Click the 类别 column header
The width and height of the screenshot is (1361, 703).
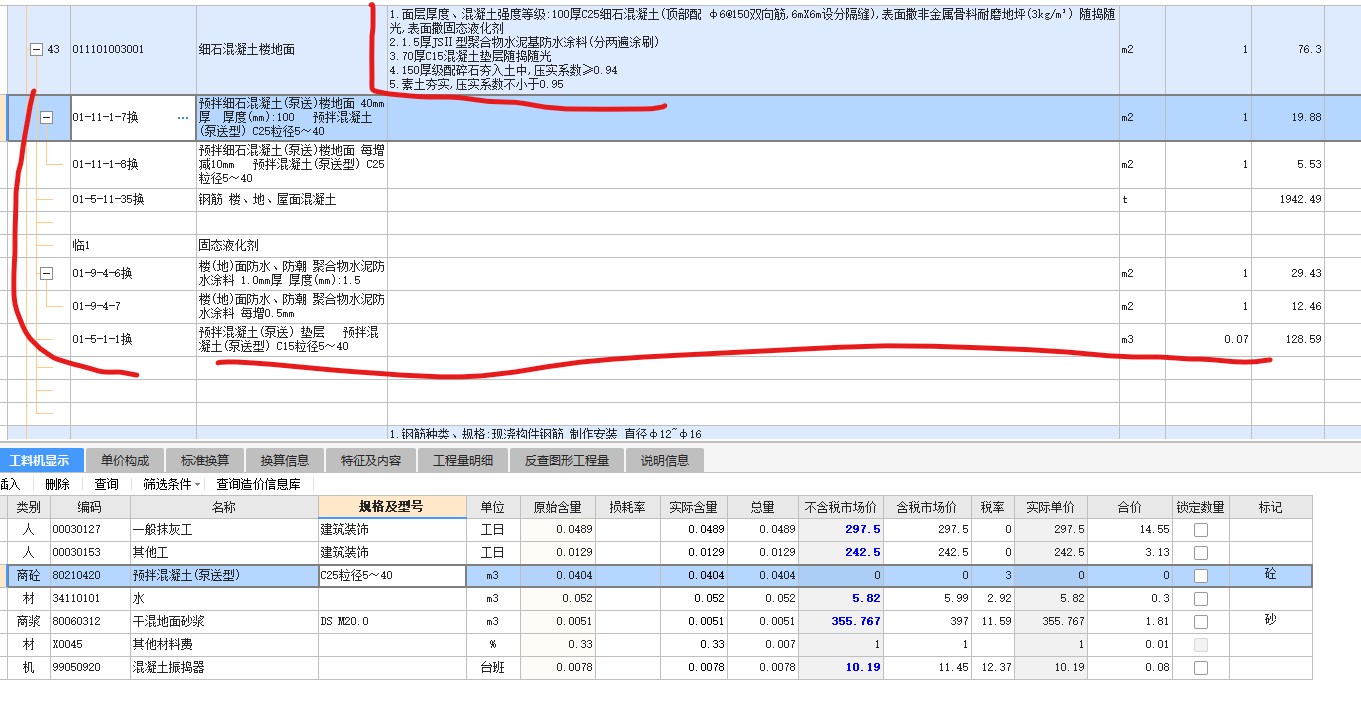[x=28, y=507]
